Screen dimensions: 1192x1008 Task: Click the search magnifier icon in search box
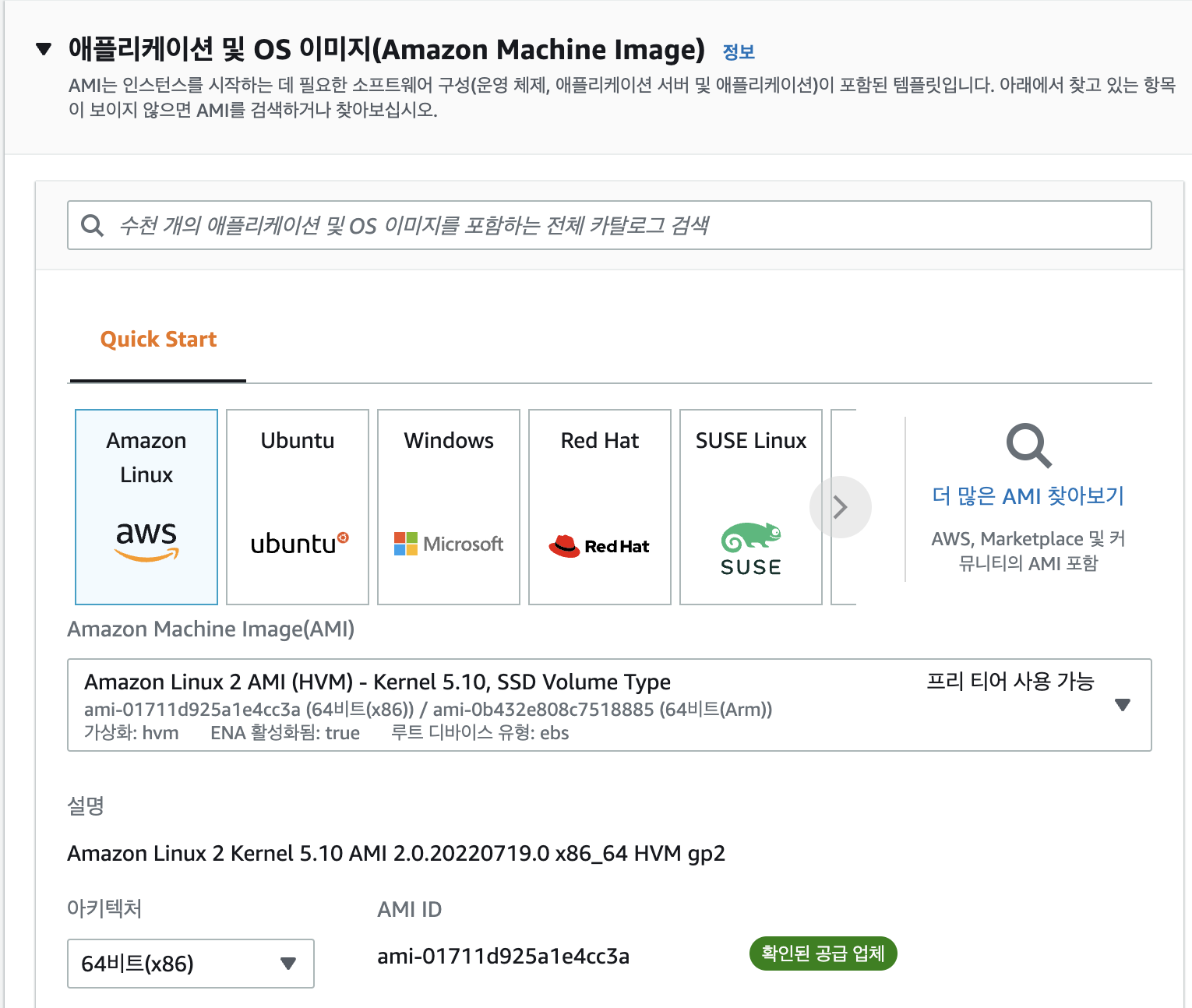tap(93, 225)
